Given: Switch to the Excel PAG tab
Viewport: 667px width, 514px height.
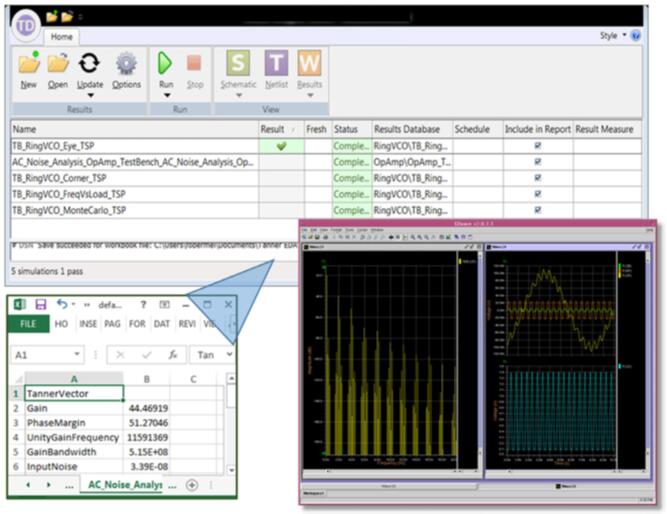Looking at the screenshot, I should click(x=112, y=324).
